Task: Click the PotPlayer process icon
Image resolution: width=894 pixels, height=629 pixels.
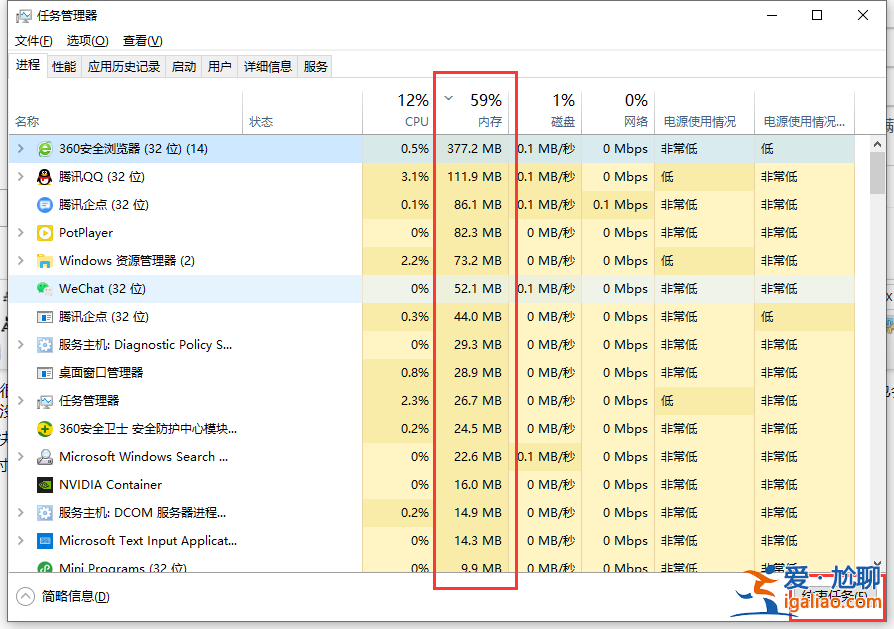Action: (45, 232)
